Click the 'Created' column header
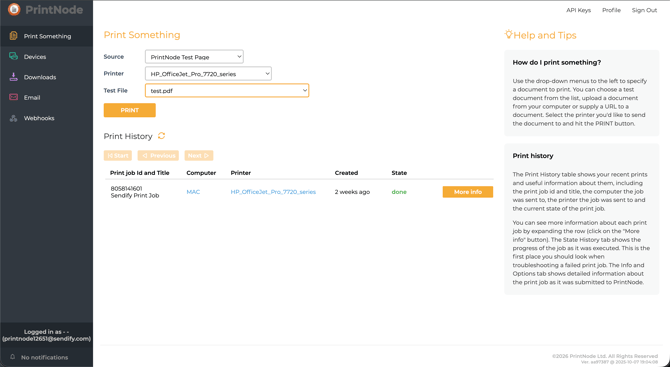The image size is (670, 367). click(x=346, y=173)
